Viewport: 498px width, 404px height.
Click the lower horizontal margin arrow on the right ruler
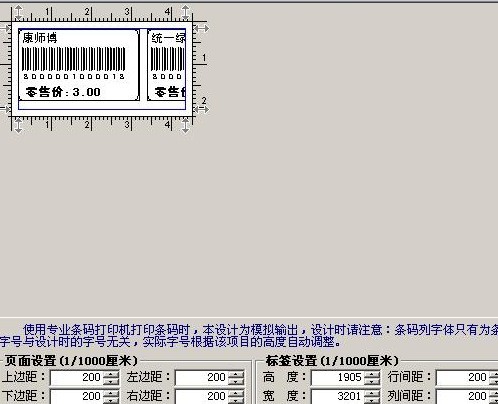coord(201,109)
